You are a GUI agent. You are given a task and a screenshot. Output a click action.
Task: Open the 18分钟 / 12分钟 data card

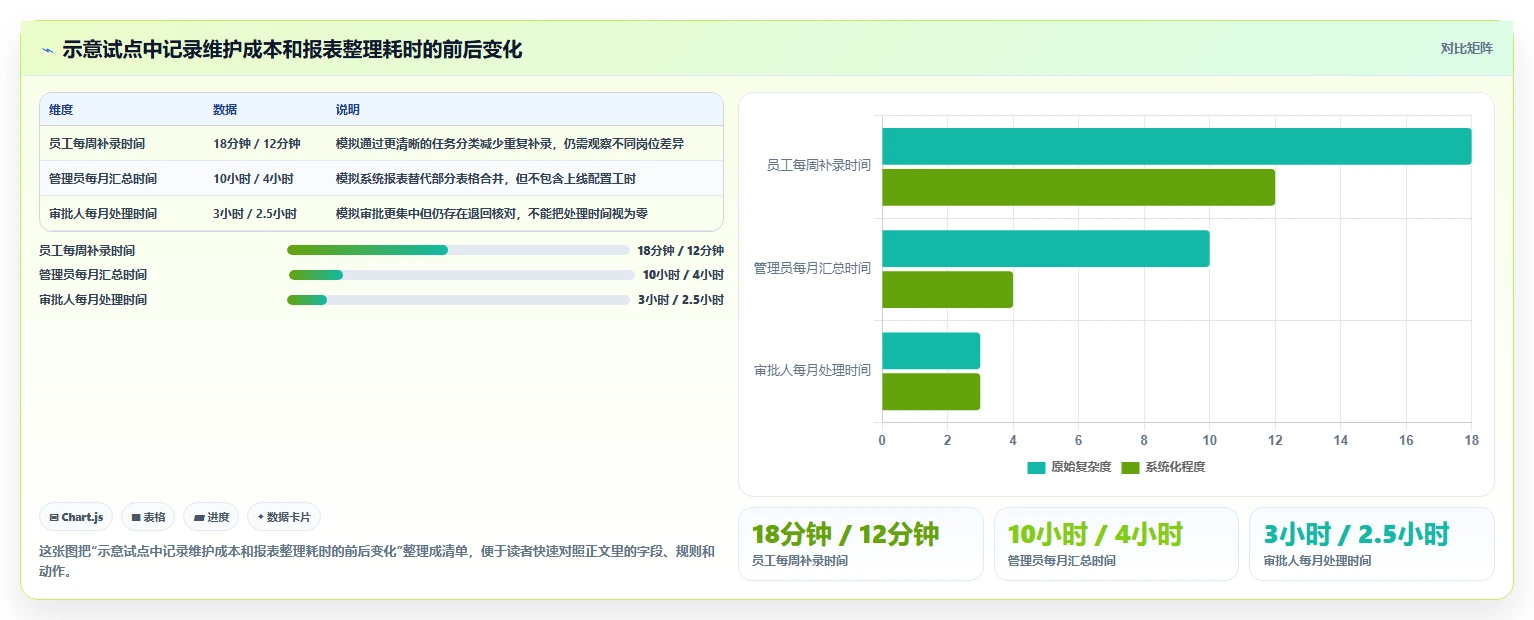[x=861, y=544]
